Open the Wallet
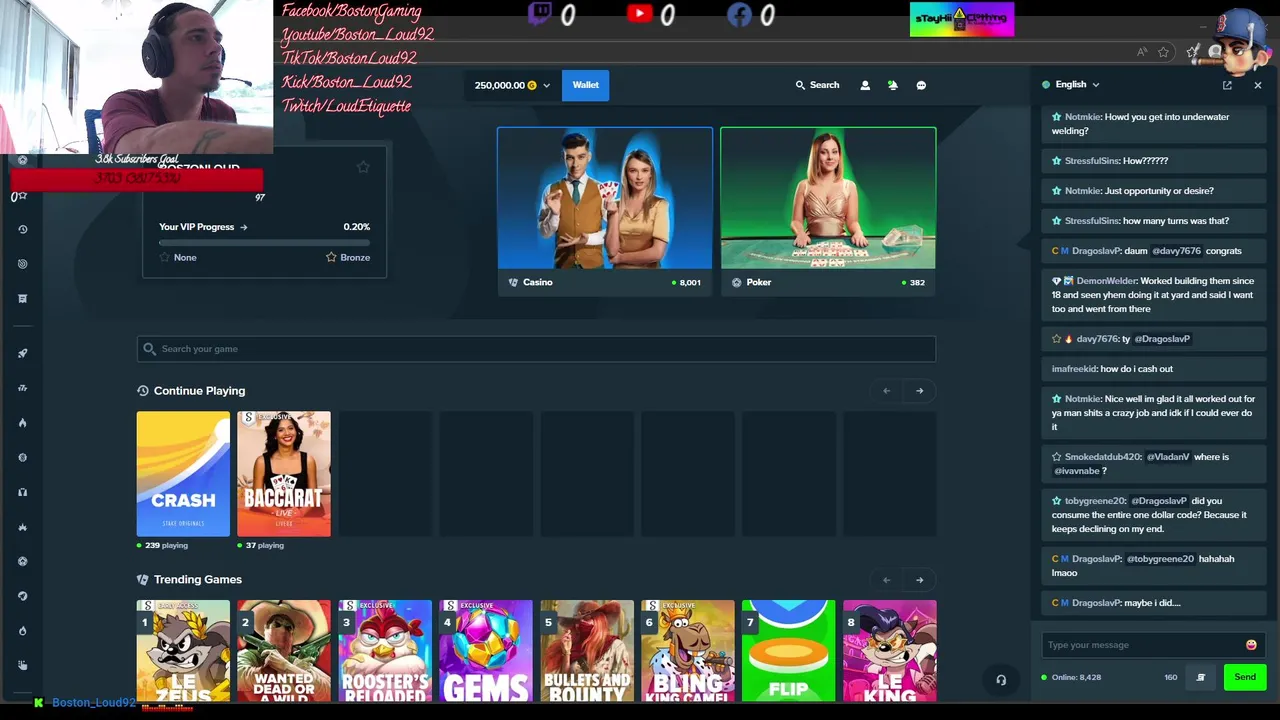 point(586,85)
